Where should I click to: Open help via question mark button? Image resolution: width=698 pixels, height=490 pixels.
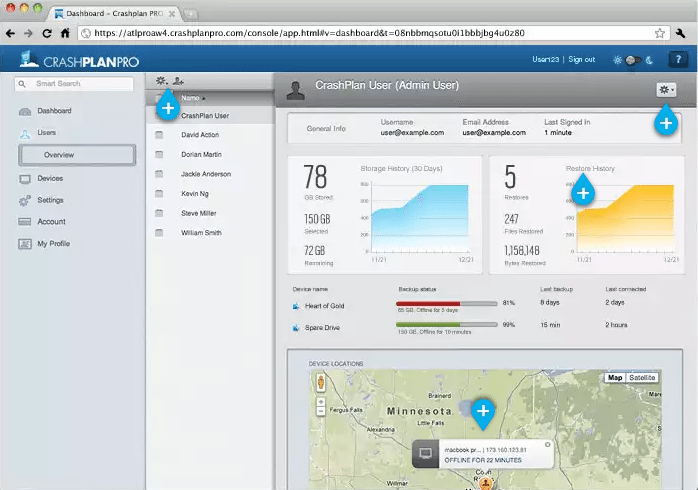(678, 59)
